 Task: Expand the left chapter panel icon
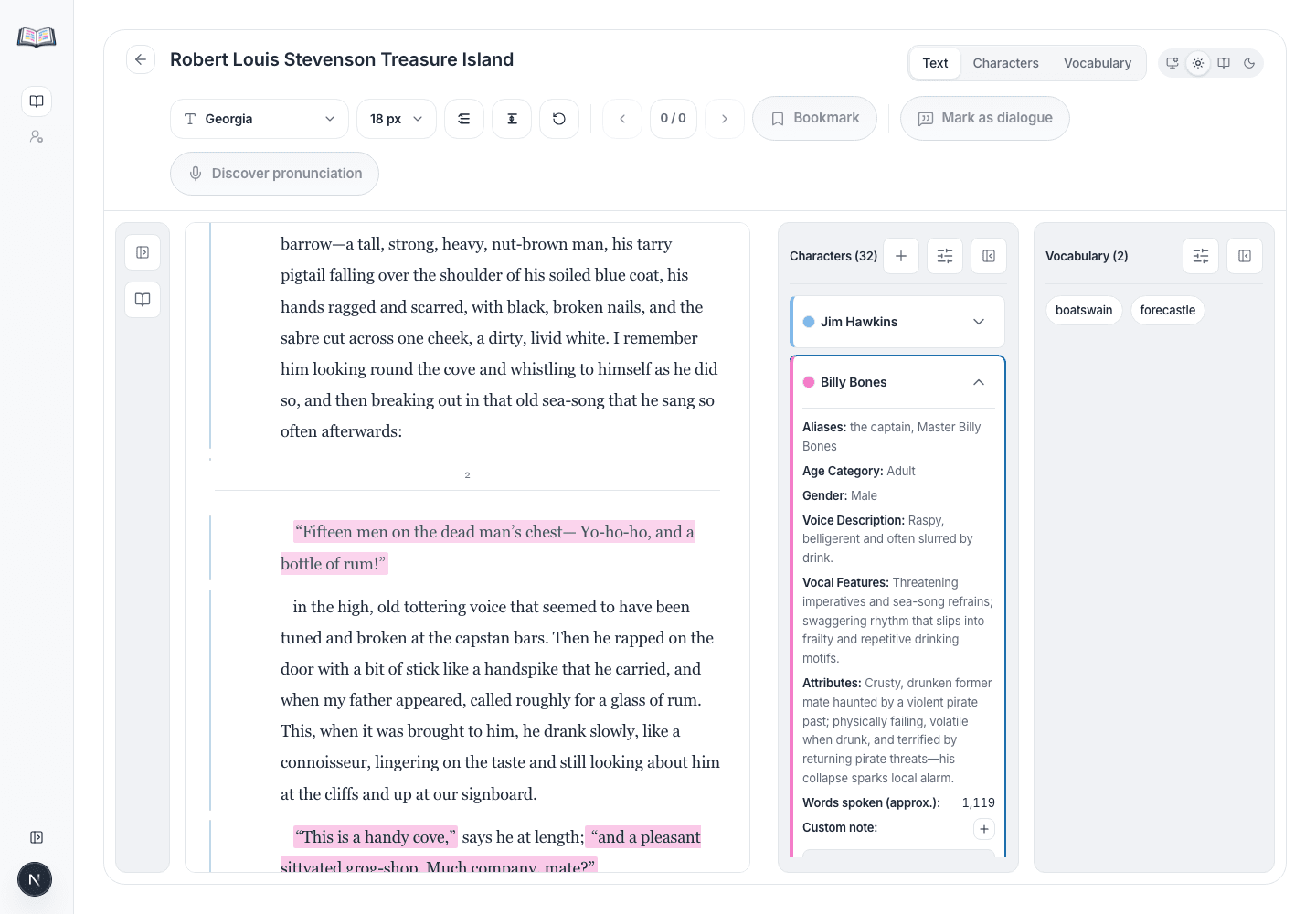pos(143,252)
